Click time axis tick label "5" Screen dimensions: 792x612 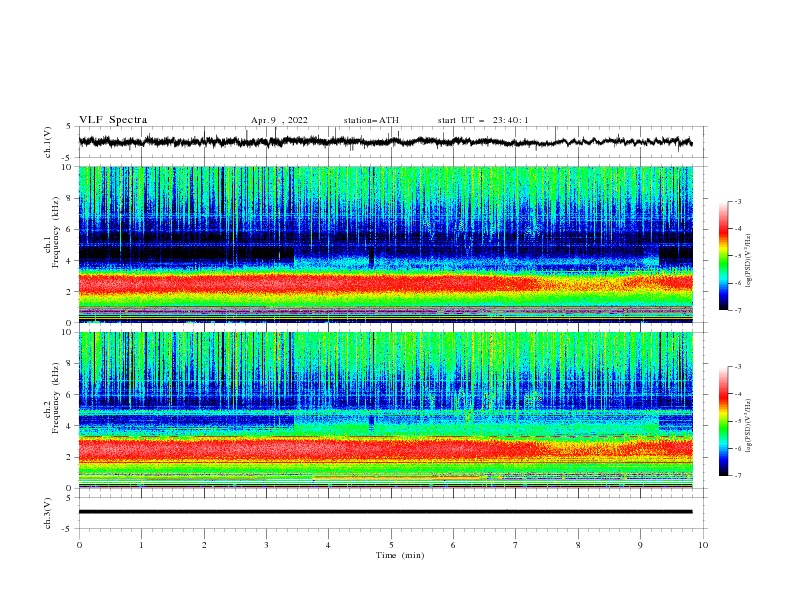391,545
